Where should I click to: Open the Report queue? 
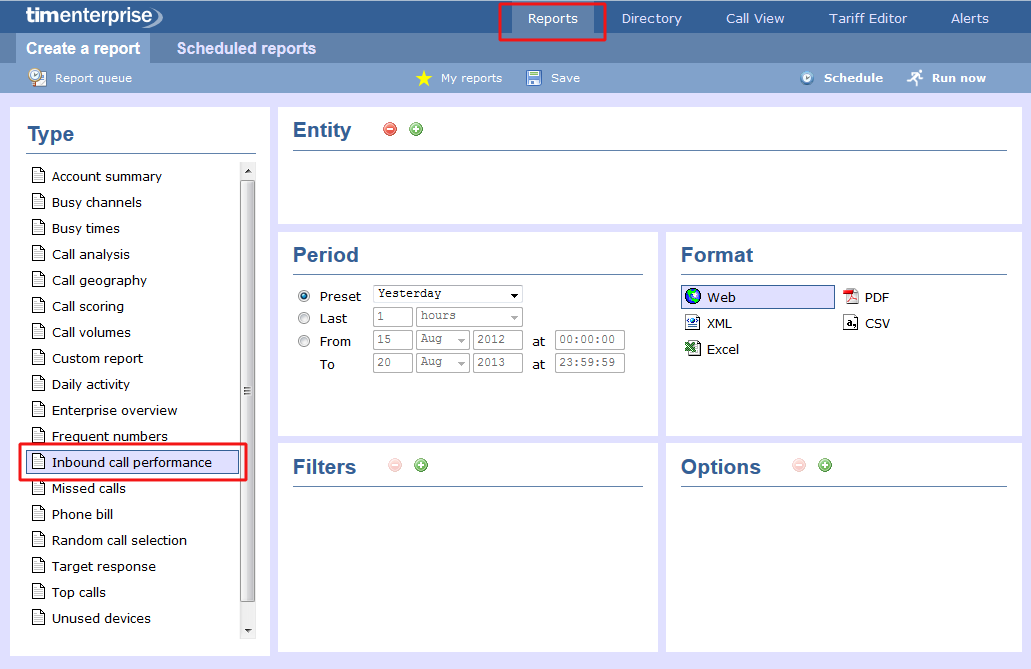tap(80, 77)
